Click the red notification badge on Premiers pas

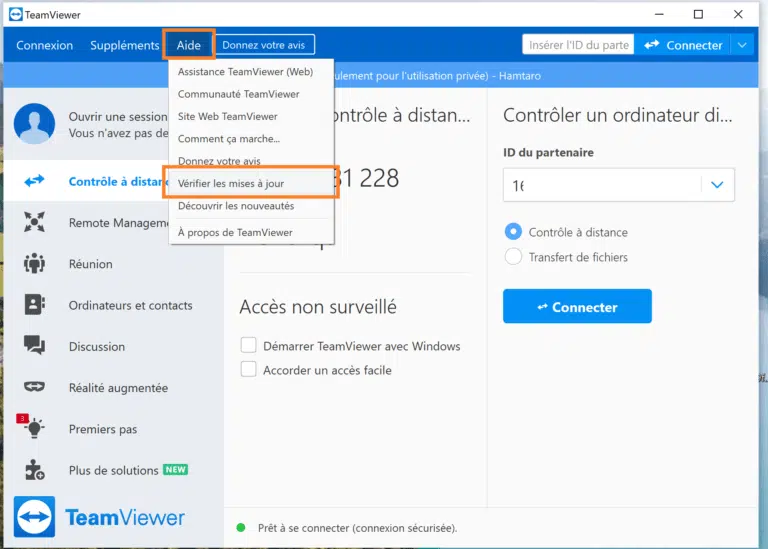pos(22,418)
